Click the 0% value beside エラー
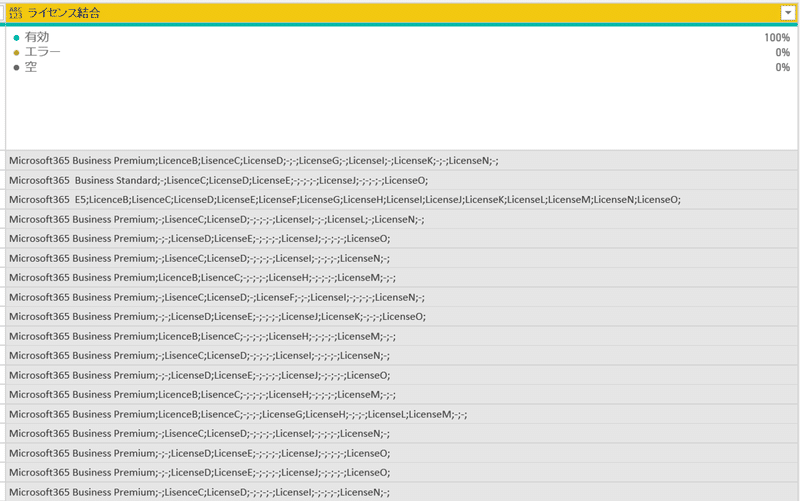Viewport: 800px width, 501px height. pyautogui.click(x=783, y=53)
